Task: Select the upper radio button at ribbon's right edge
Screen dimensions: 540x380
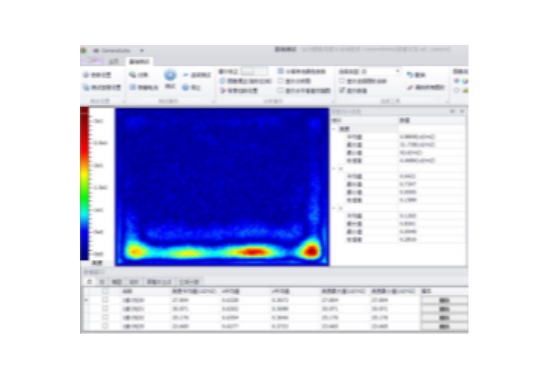Action: [457, 81]
